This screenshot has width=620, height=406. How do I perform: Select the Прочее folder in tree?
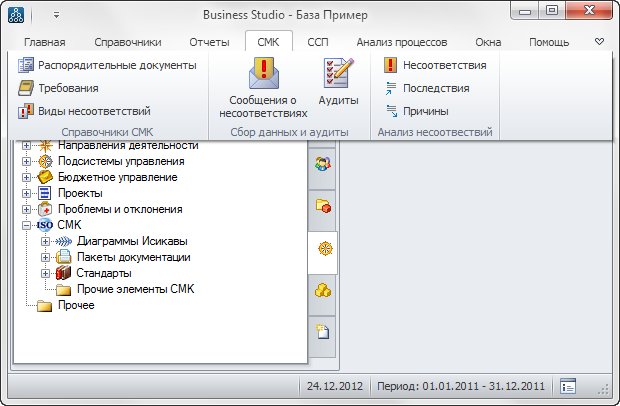76,305
